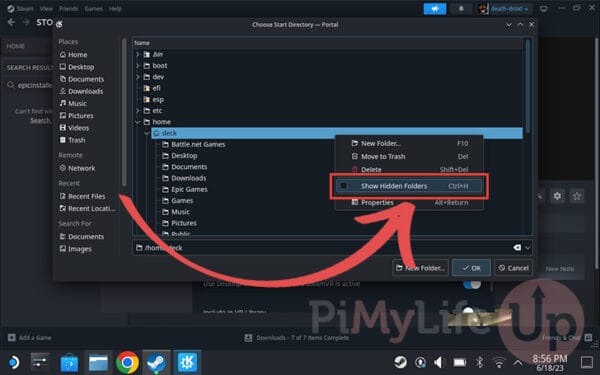Open Discover store from taskbar
600x375 pixels.
pyautogui.click(x=69, y=362)
